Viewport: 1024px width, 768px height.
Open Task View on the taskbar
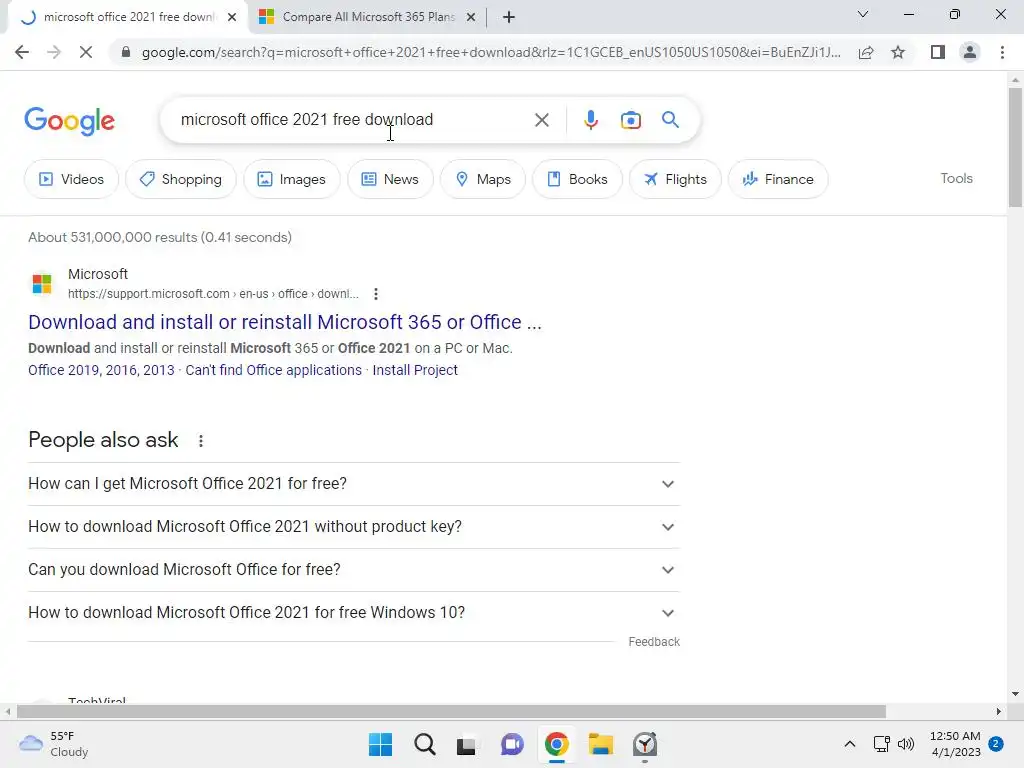coord(466,744)
